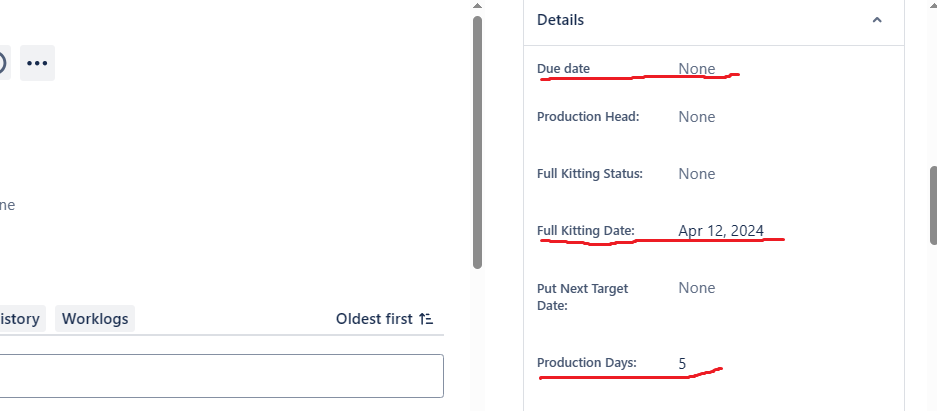This screenshot has height=411, width=937.
Task: Click the up arrow of the content pane scrollbar
Action: (477, 5)
